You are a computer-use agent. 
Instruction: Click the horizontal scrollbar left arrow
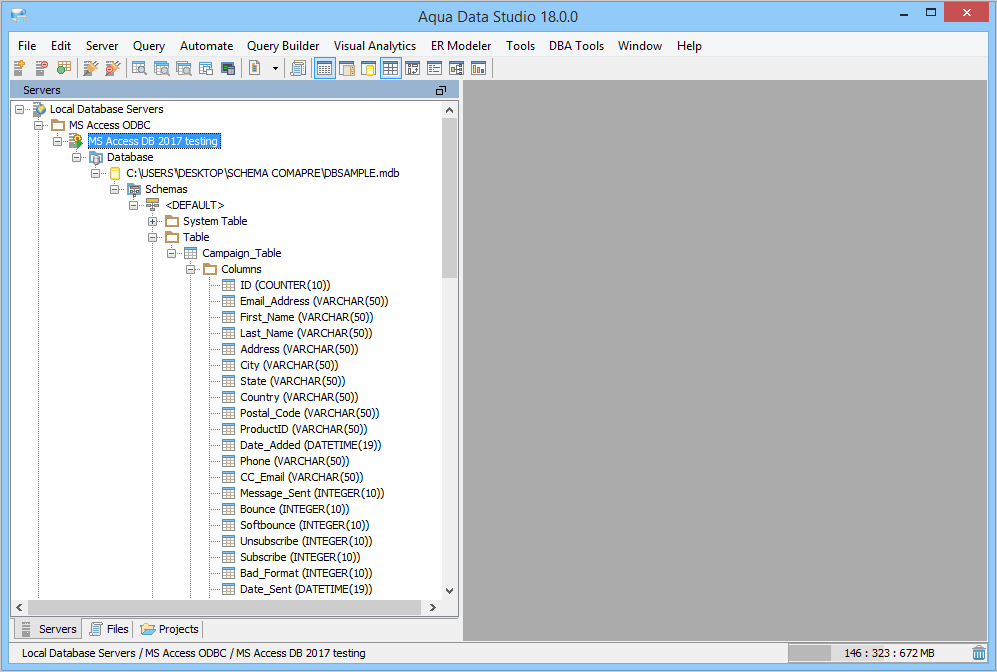point(19,608)
